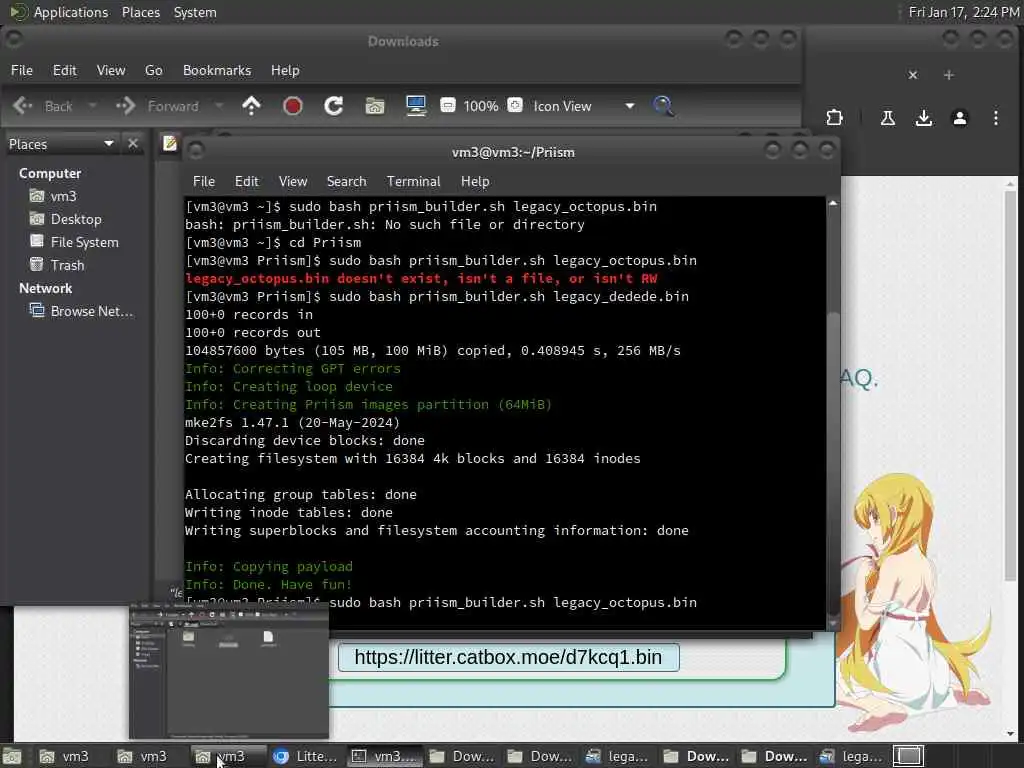Open file manager File menu

point(22,71)
